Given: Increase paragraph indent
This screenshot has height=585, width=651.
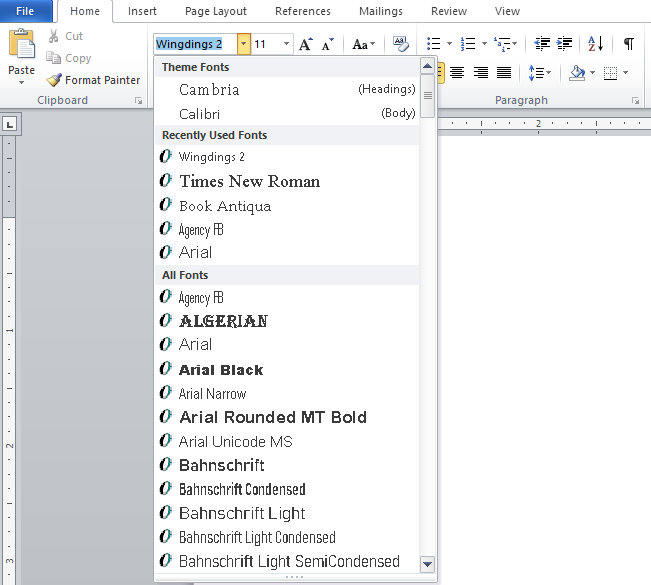Looking at the screenshot, I should point(564,44).
